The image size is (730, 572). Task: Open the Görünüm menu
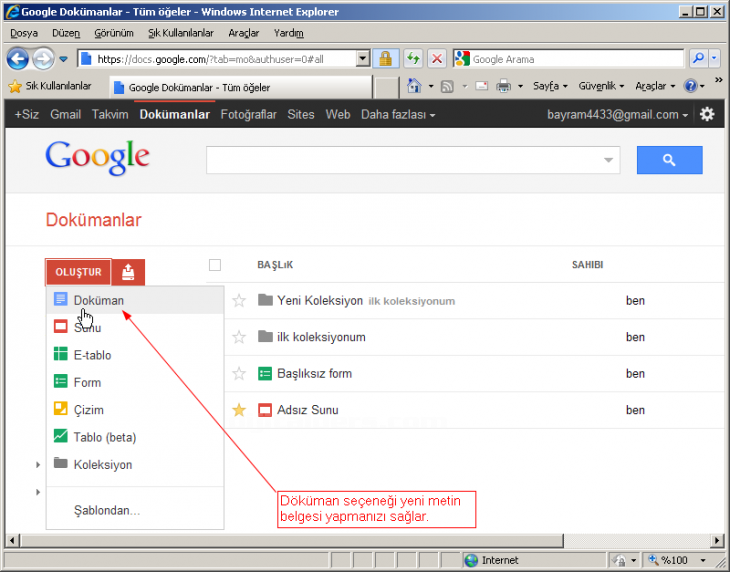coord(114,33)
